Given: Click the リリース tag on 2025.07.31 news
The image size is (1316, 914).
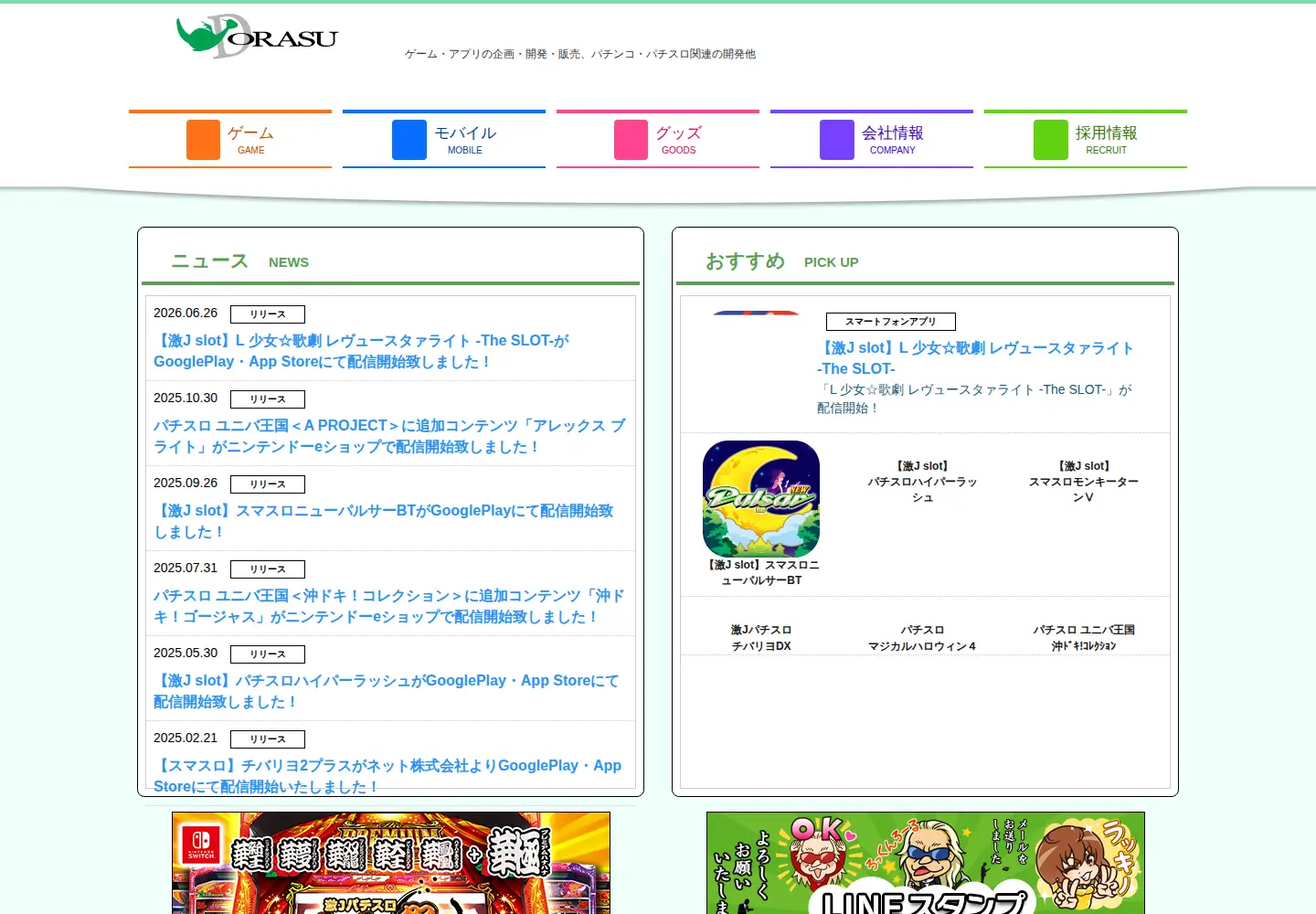Looking at the screenshot, I should coord(268,569).
